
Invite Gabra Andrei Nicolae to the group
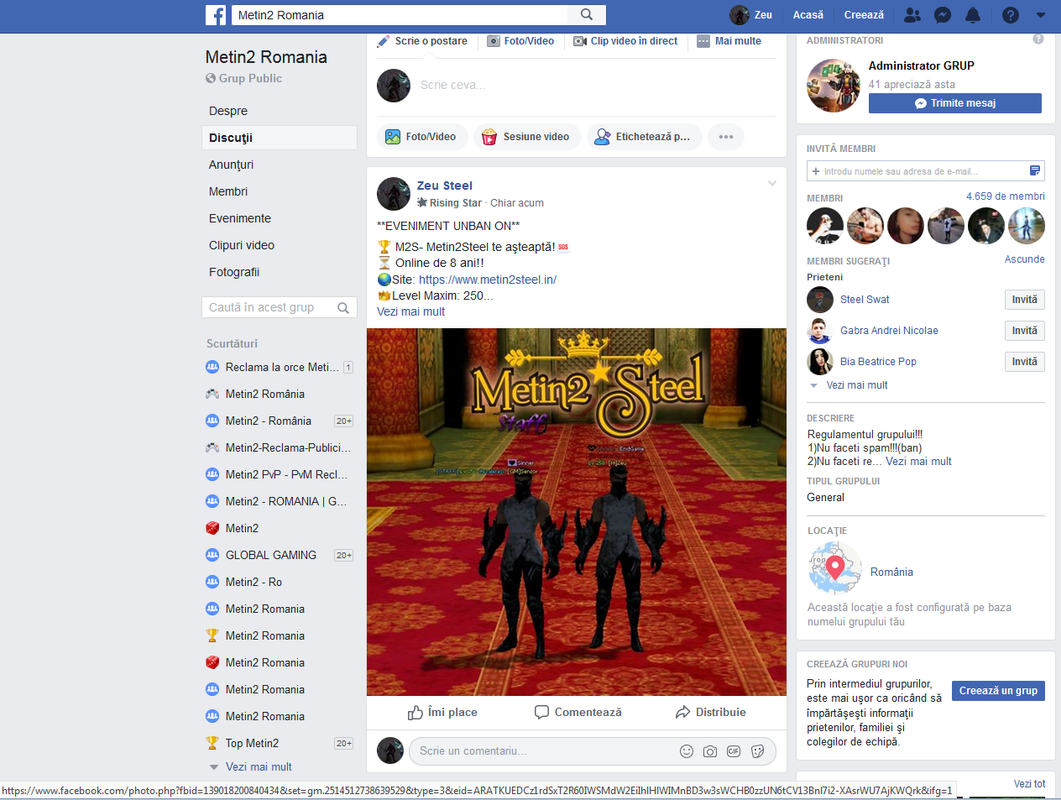coord(1024,330)
